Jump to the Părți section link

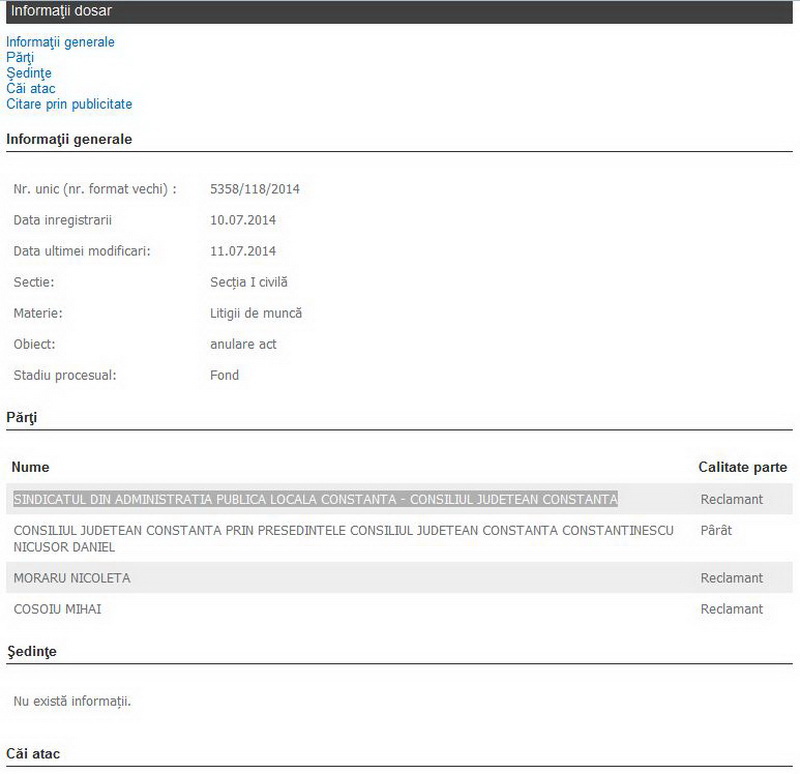pyautogui.click(x=20, y=58)
